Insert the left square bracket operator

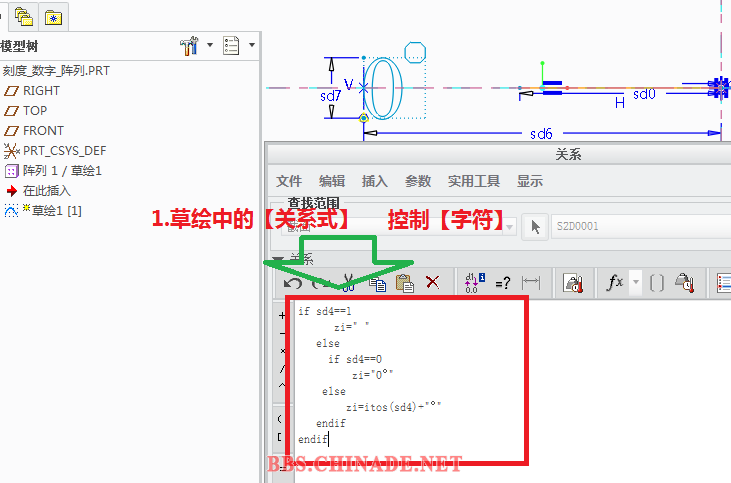[x=279, y=437]
